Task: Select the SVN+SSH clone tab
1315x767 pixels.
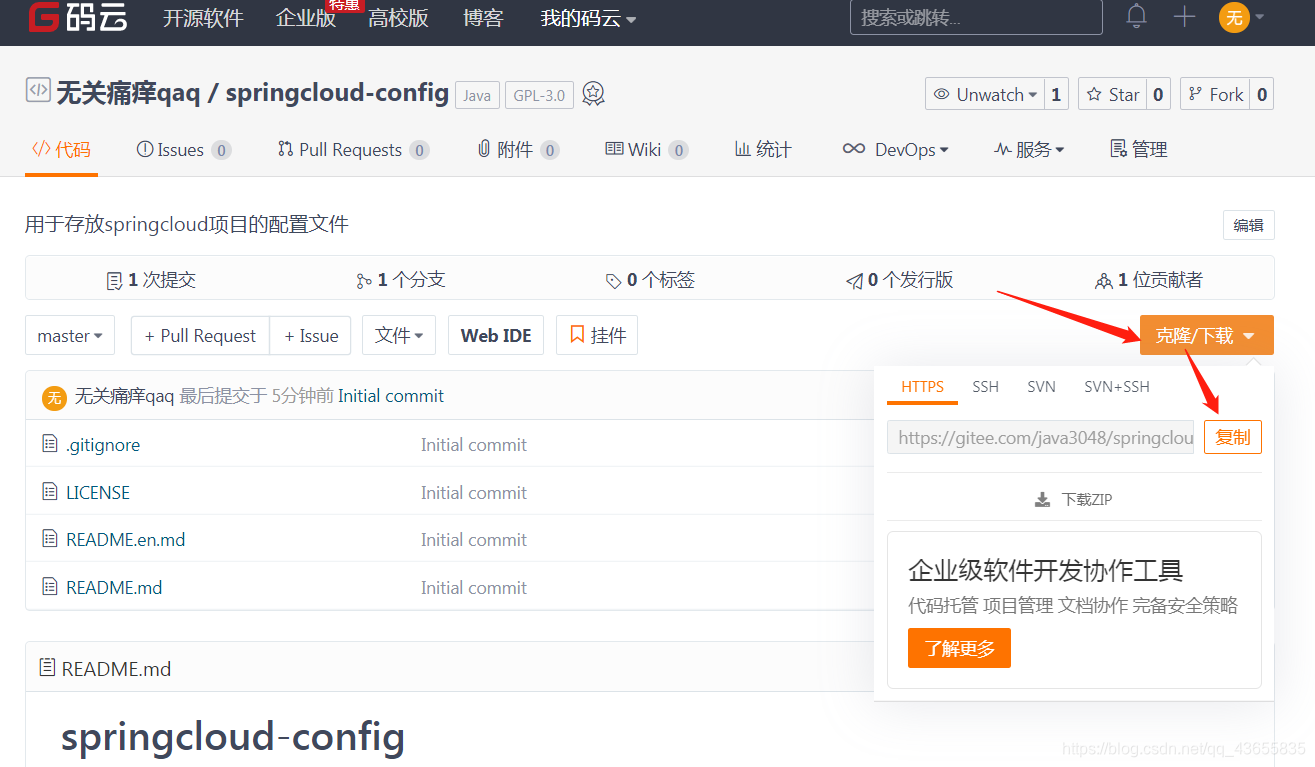Action: [1117, 386]
